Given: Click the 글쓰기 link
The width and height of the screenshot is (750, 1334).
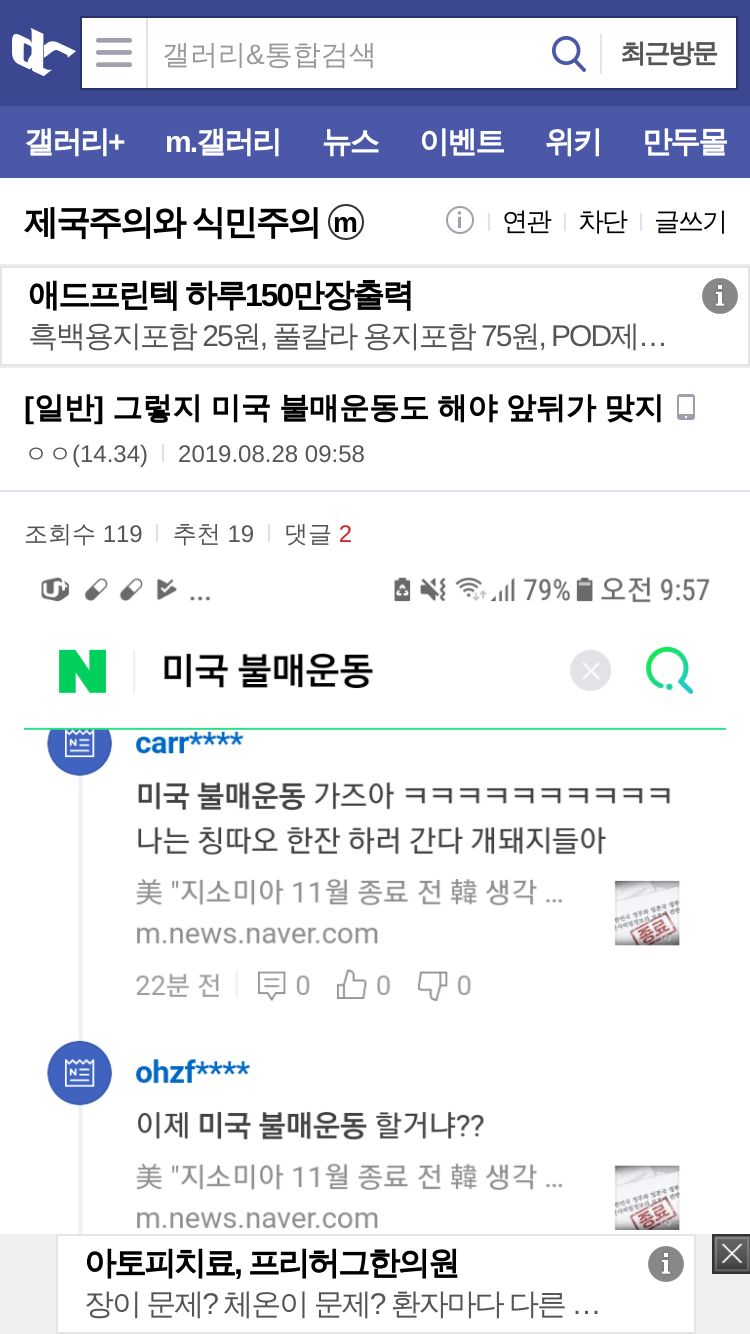Looking at the screenshot, I should 690,221.
